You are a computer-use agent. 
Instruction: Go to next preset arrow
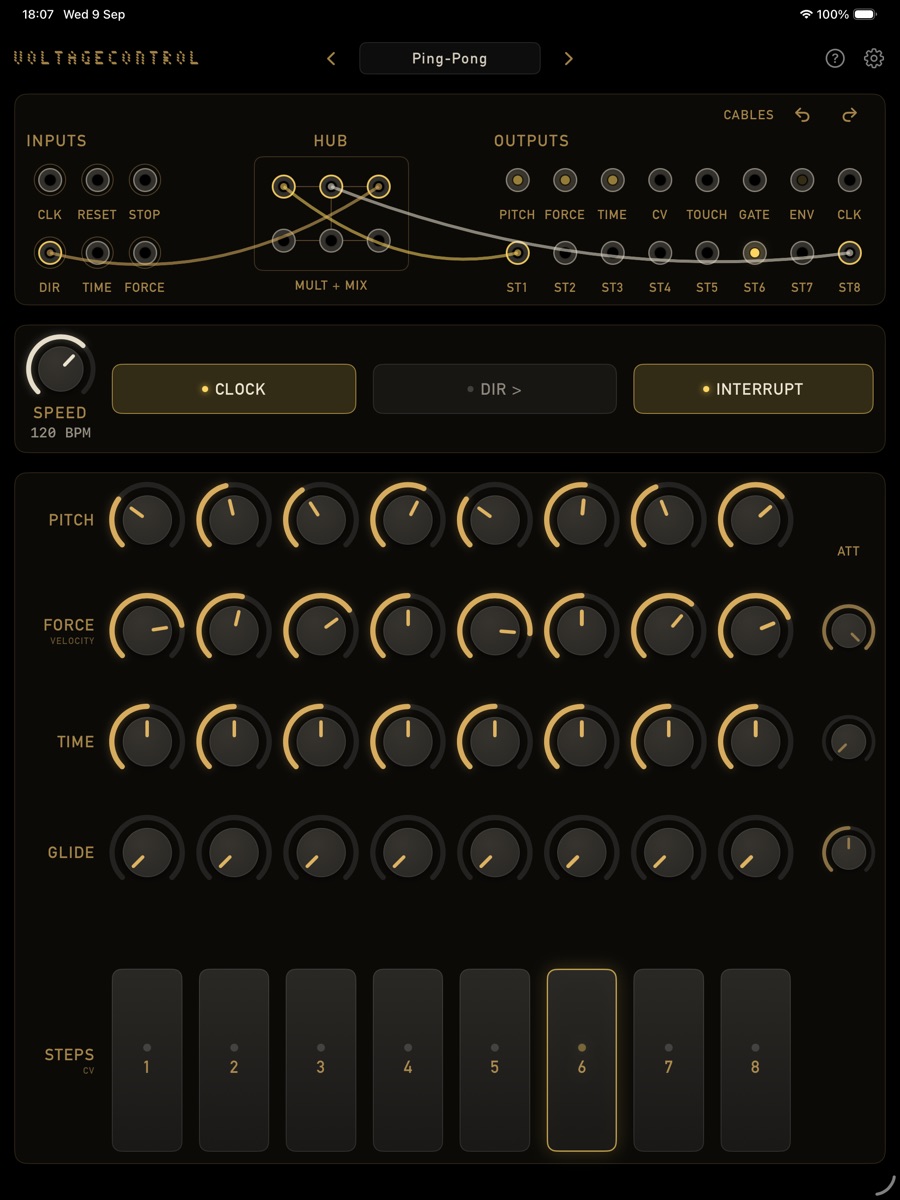(568, 59)
